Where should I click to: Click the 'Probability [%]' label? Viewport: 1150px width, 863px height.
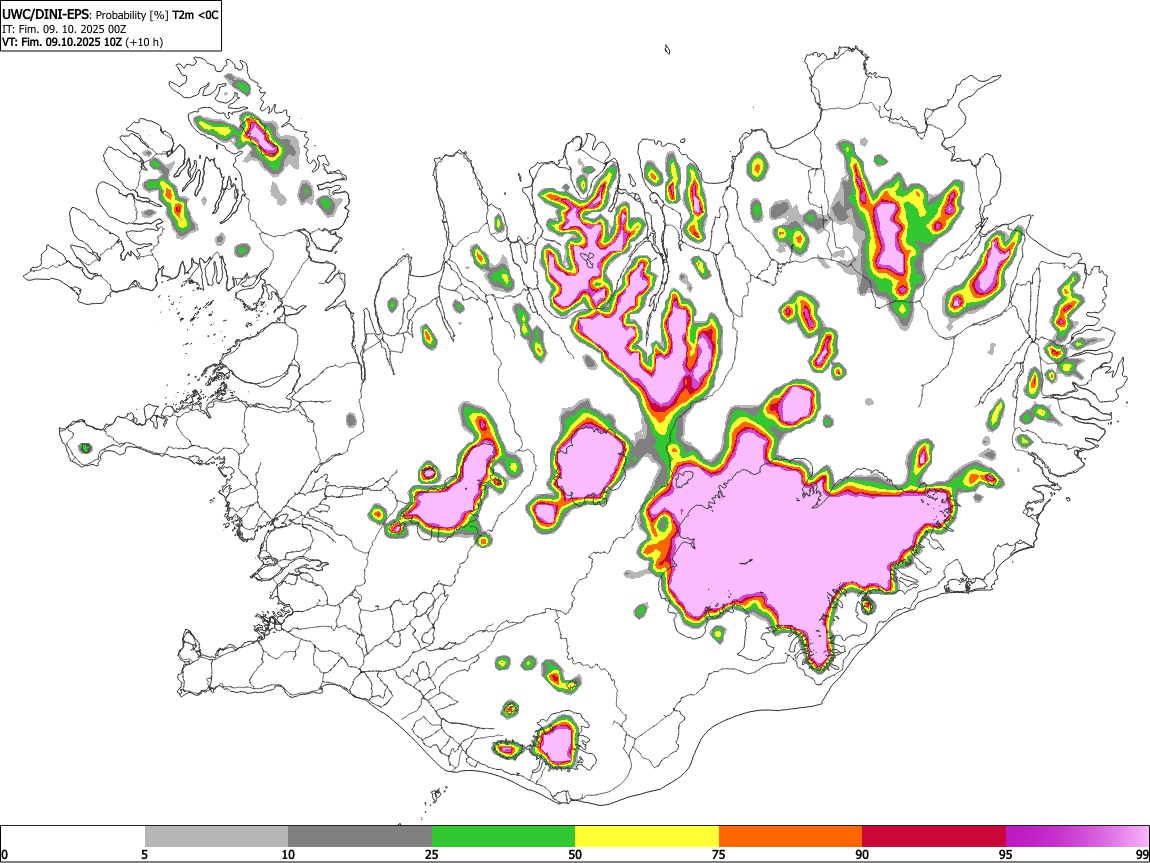click(132, 15)
